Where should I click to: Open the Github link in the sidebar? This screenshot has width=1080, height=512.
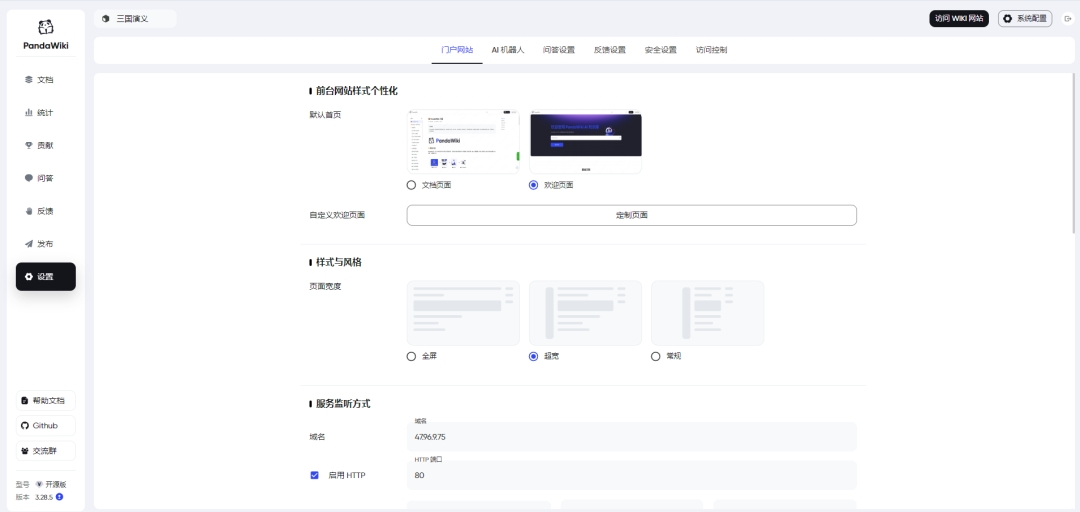[45, 425]
